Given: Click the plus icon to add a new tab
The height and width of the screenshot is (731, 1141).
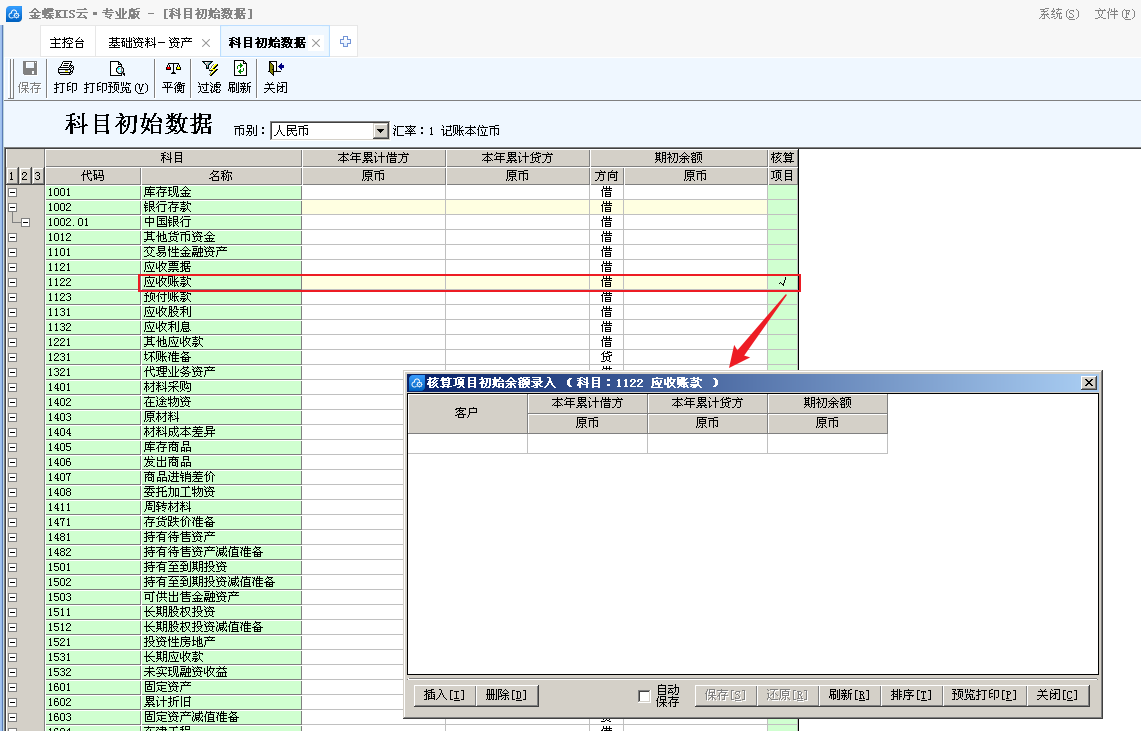Looking at the screenshot, I should (x=345, y=42).
